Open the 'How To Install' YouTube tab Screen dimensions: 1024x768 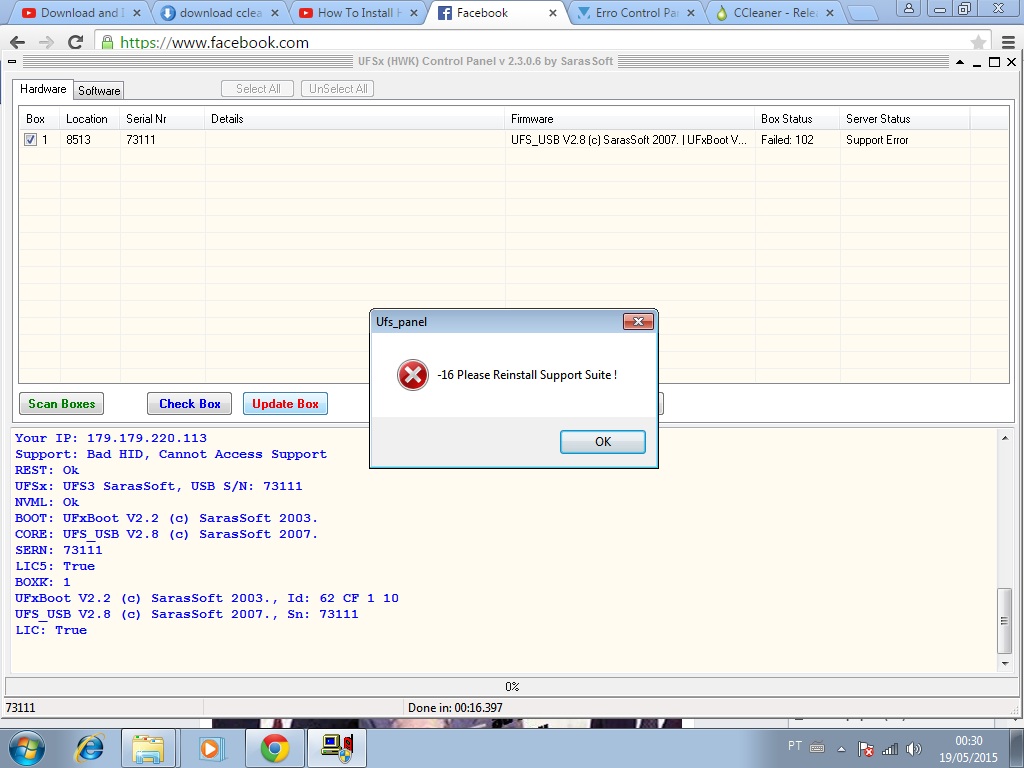[357, 12]
